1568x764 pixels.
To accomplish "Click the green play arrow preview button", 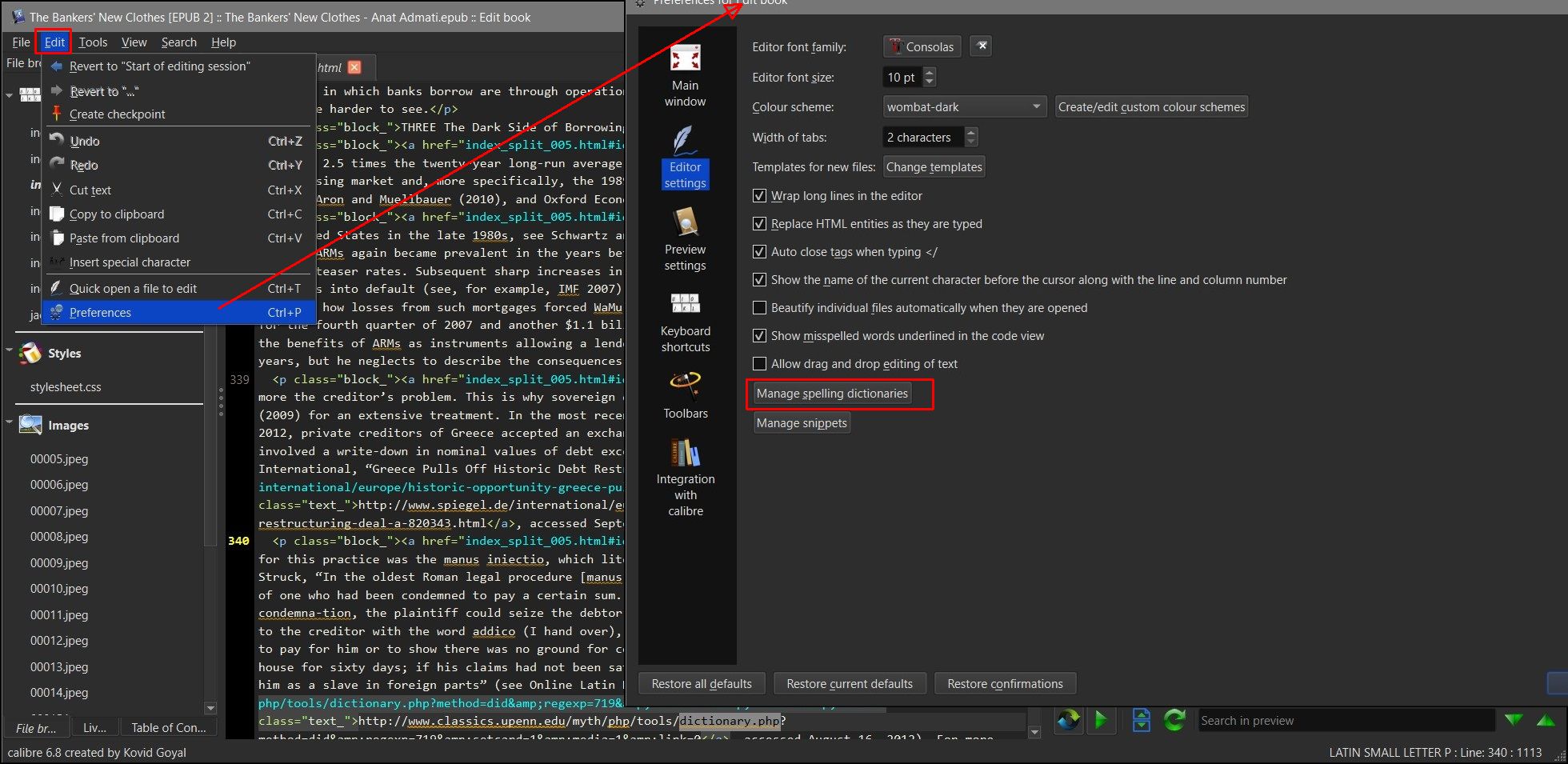I will pos(1101,721).
